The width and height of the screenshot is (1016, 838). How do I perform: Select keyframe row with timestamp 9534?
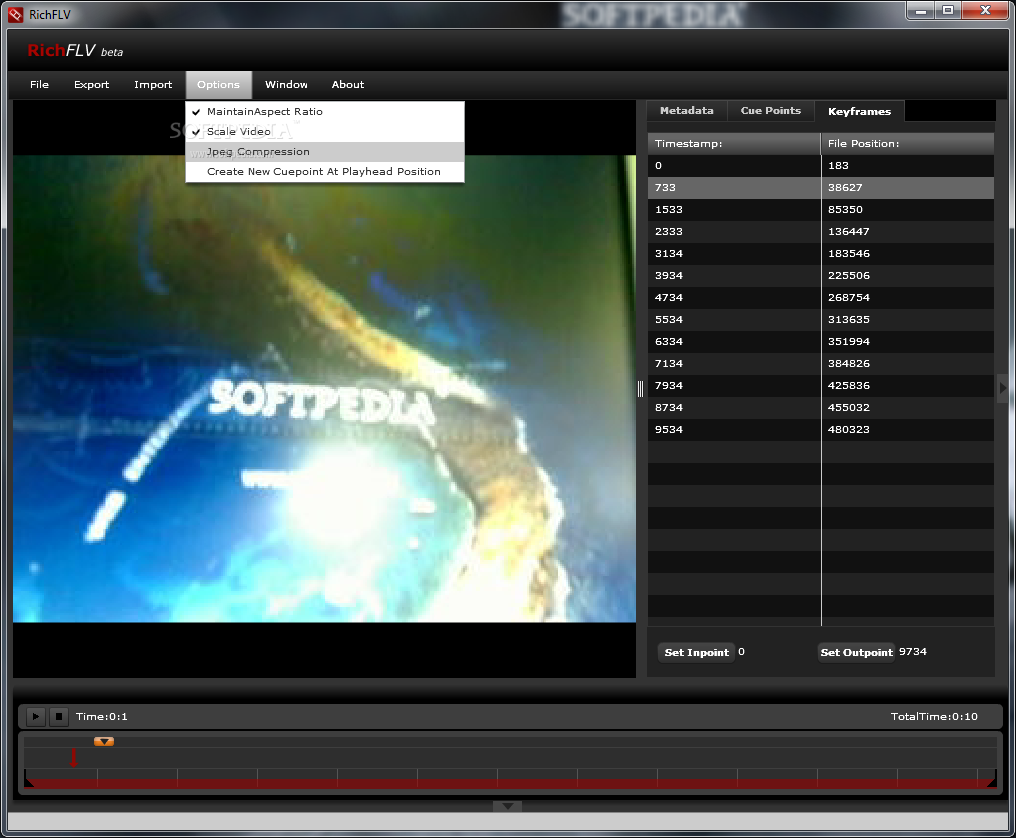821,430
